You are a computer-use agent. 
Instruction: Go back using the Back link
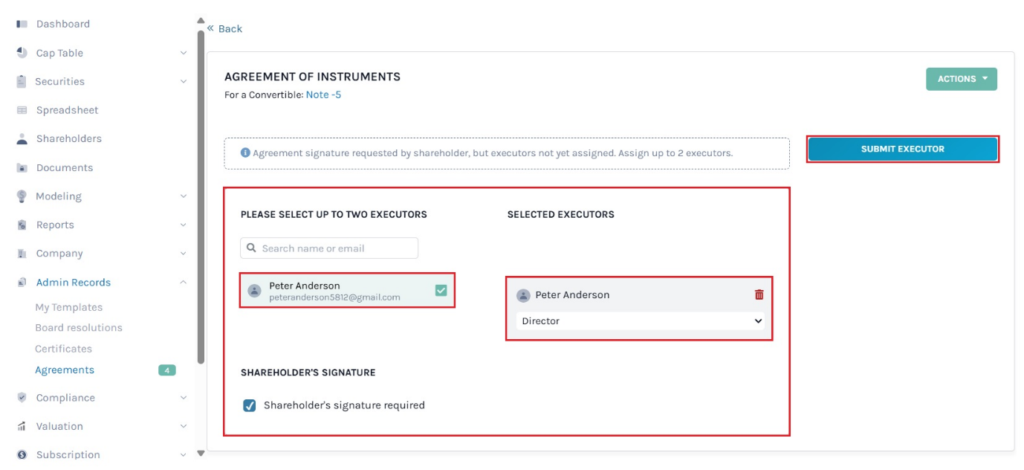point(225,29)
